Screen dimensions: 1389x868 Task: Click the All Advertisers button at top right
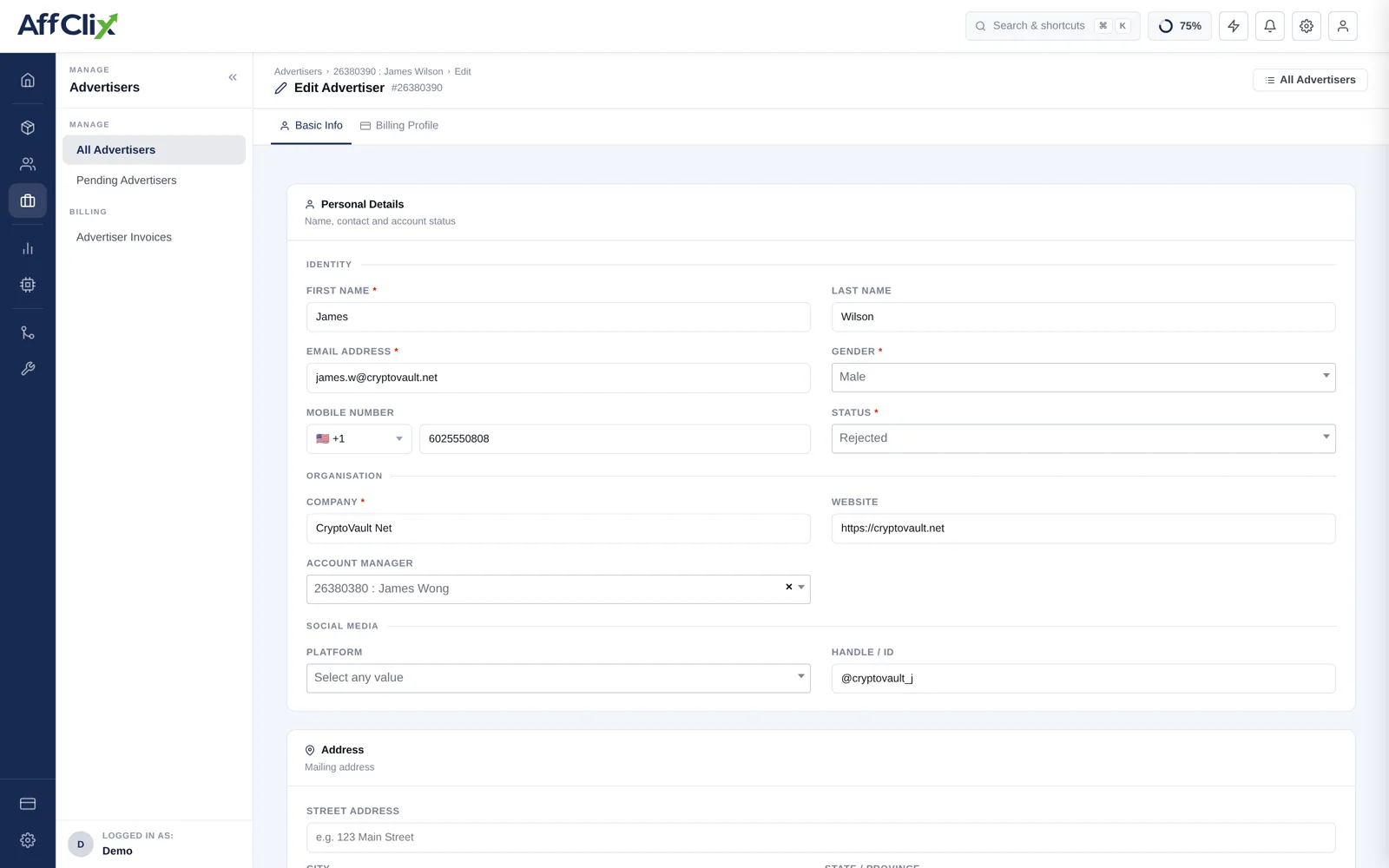coord(1310,80)
